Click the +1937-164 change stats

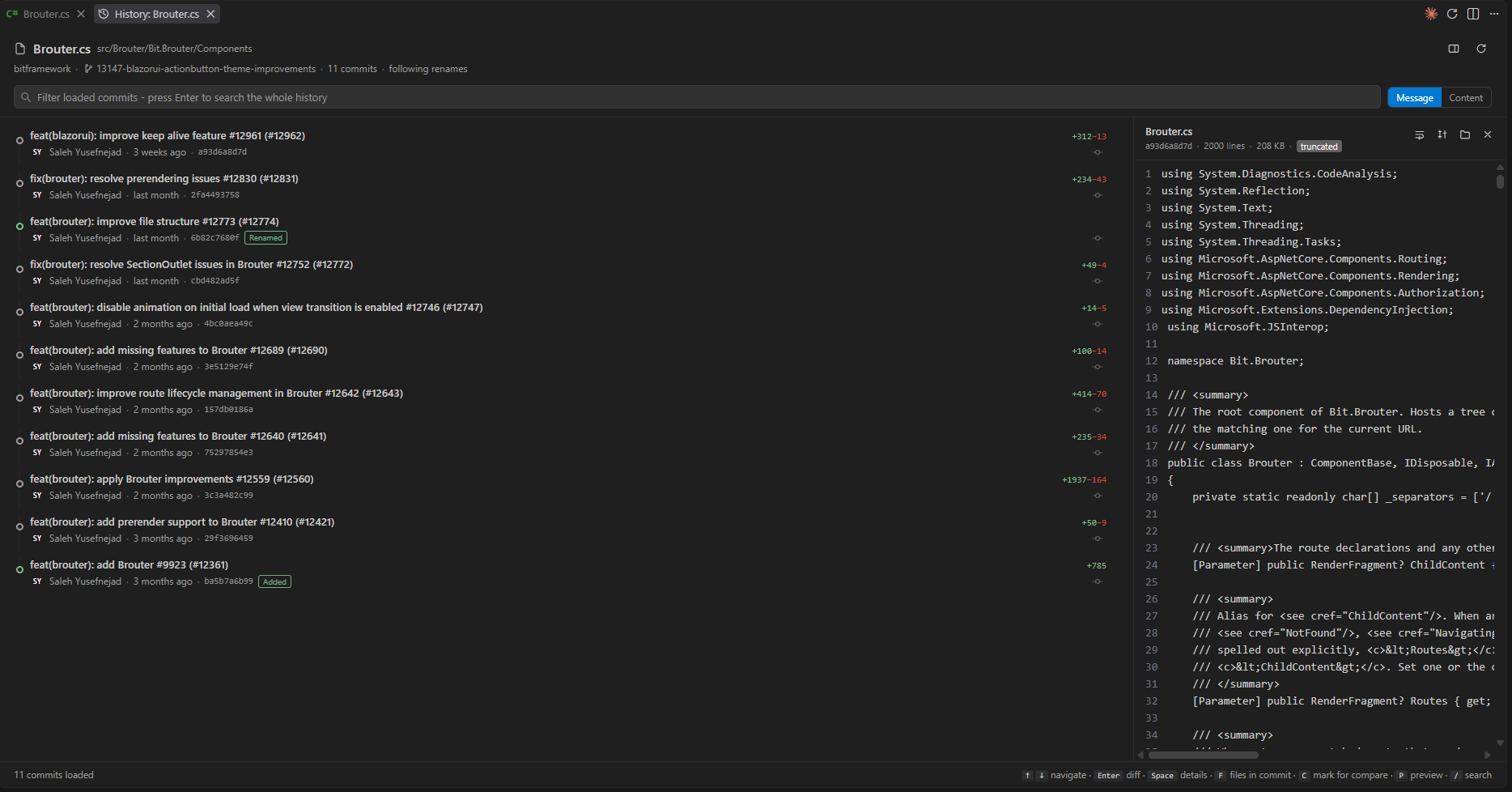[1084, 480]
